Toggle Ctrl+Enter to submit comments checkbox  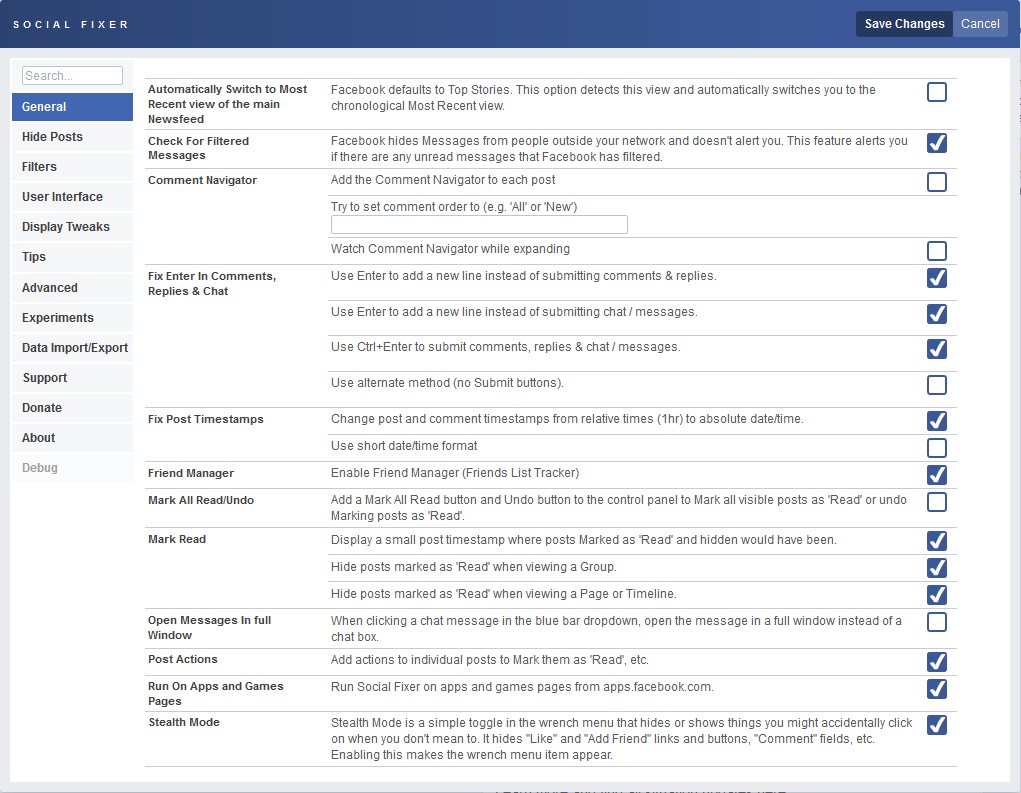click(936, 349)
